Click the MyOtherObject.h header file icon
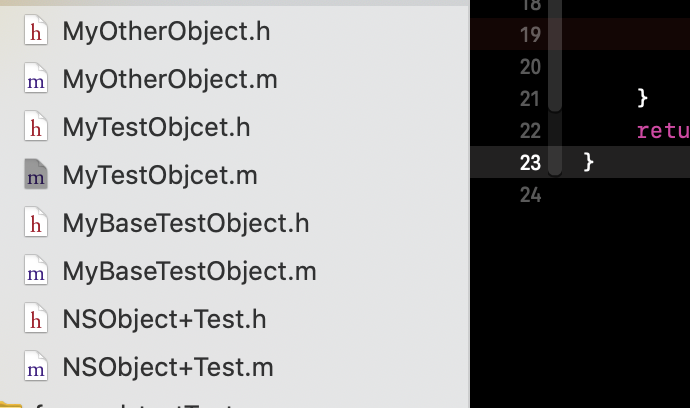The image size is (690, 408). tap(36, 32)
